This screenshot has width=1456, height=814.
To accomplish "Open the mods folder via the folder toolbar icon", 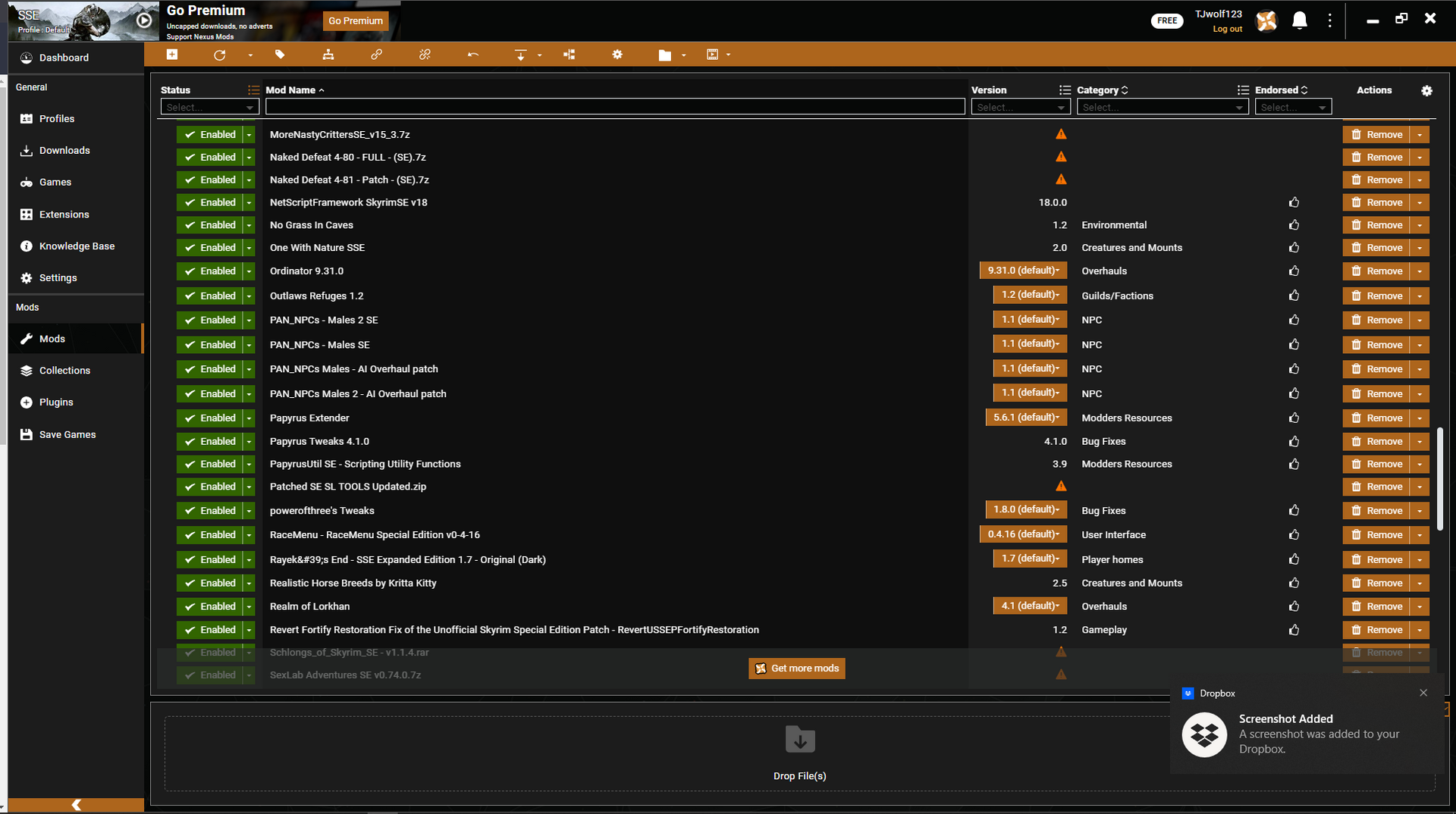I will (x=664, y=55).
